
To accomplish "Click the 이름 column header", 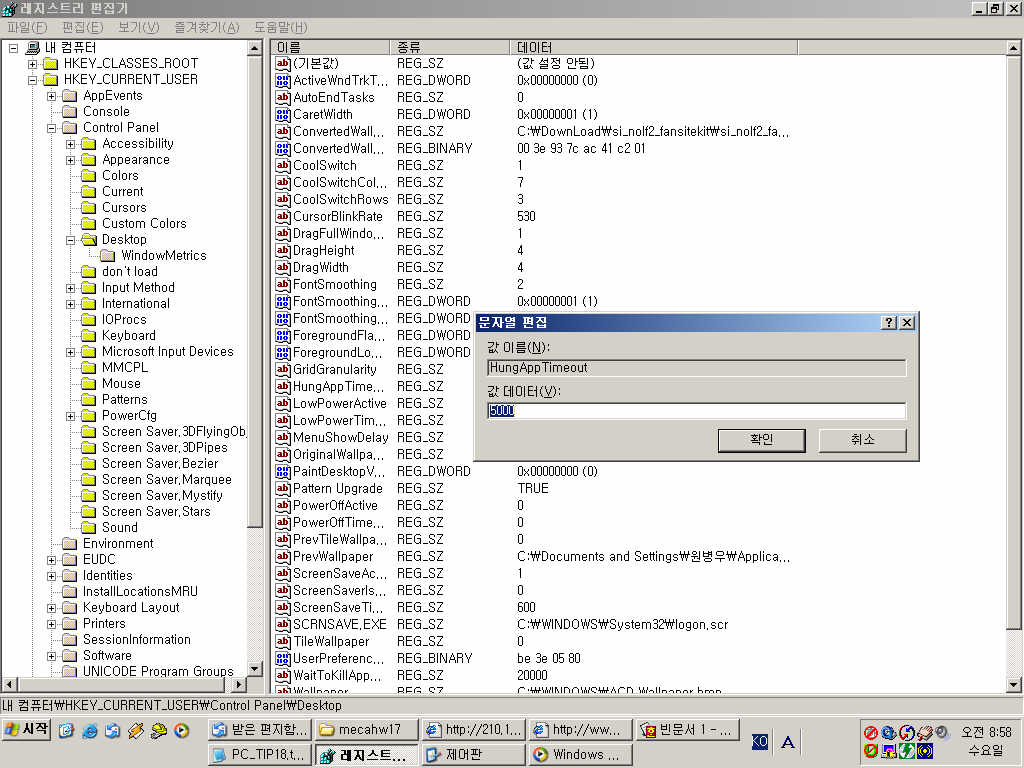I will click(x=330, y=47).
